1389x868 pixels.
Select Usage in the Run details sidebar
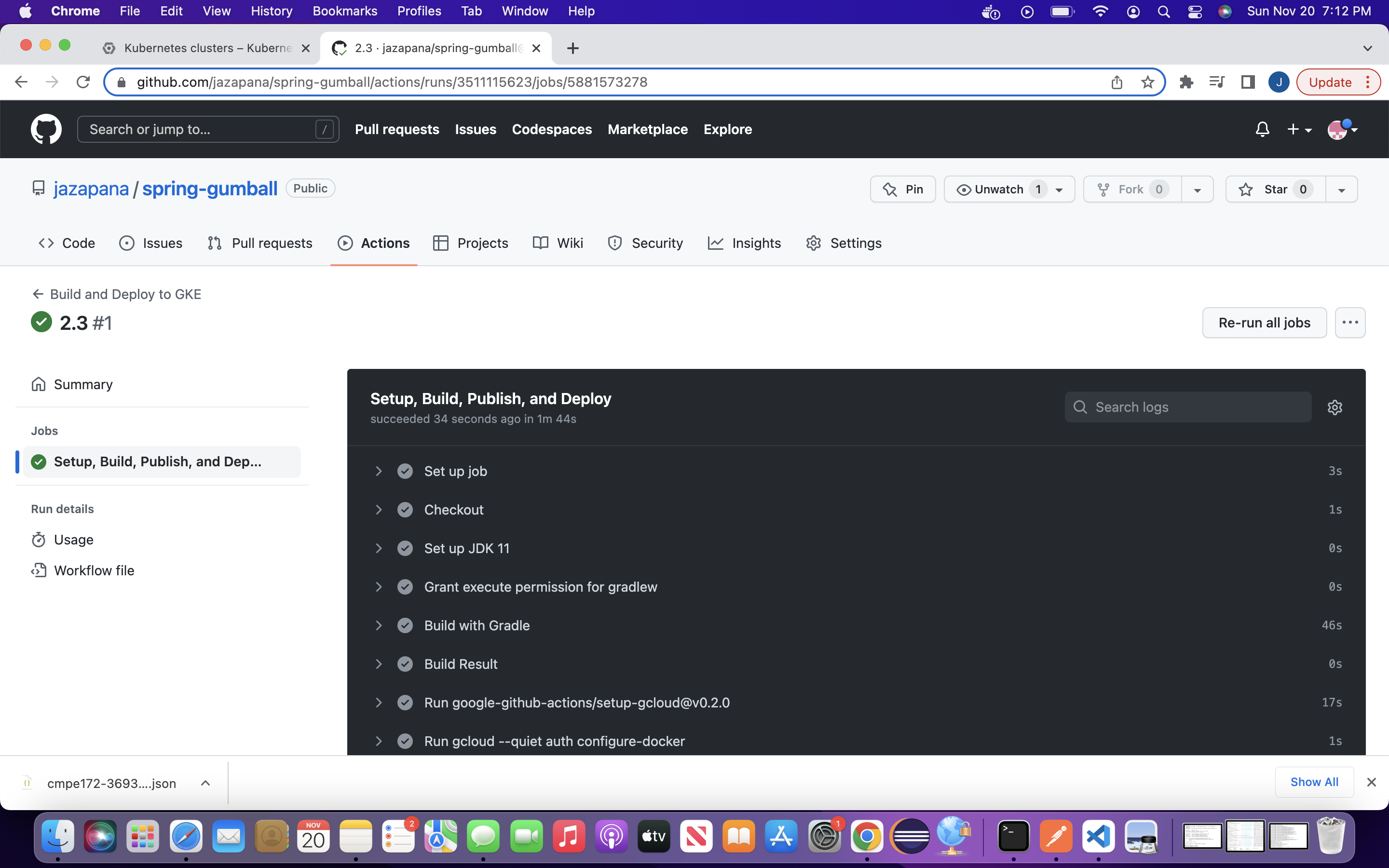(x=73, y=539)
